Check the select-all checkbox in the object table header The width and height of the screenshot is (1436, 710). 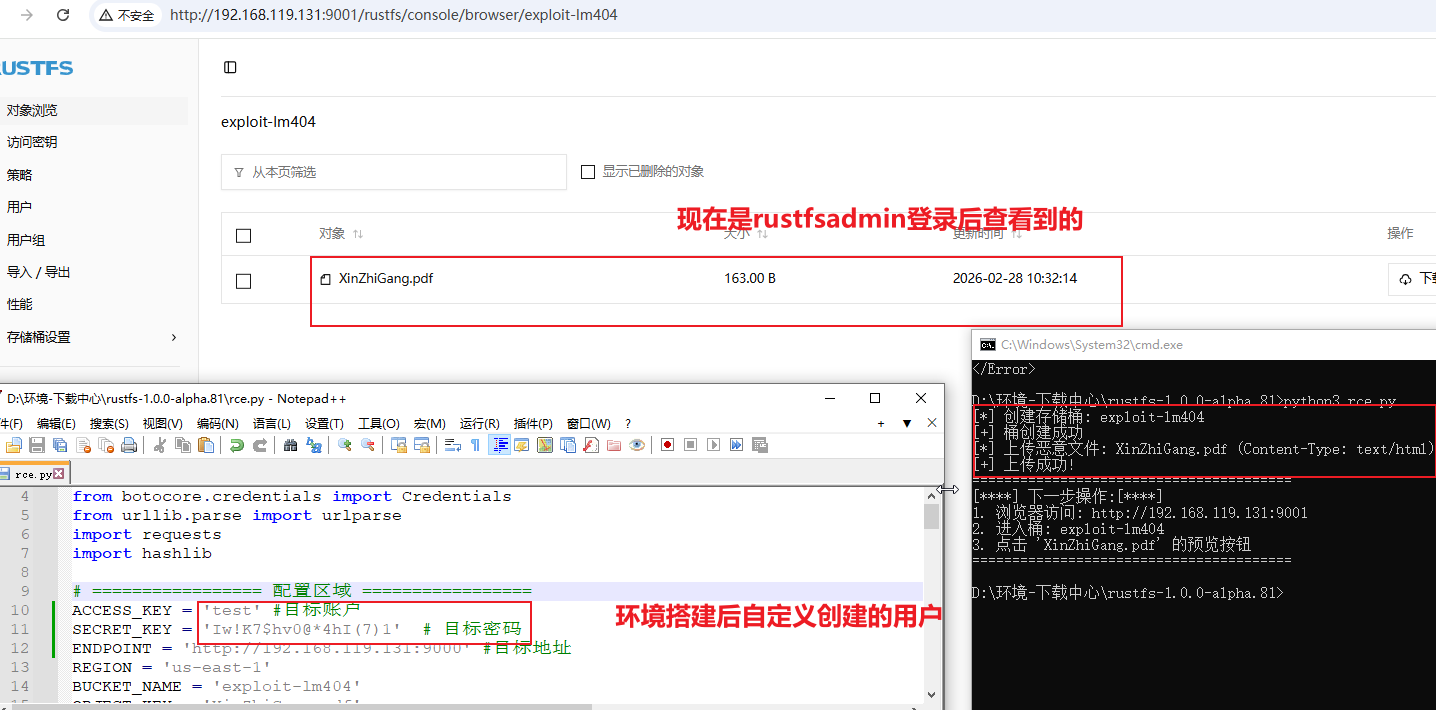coord(243,234)
